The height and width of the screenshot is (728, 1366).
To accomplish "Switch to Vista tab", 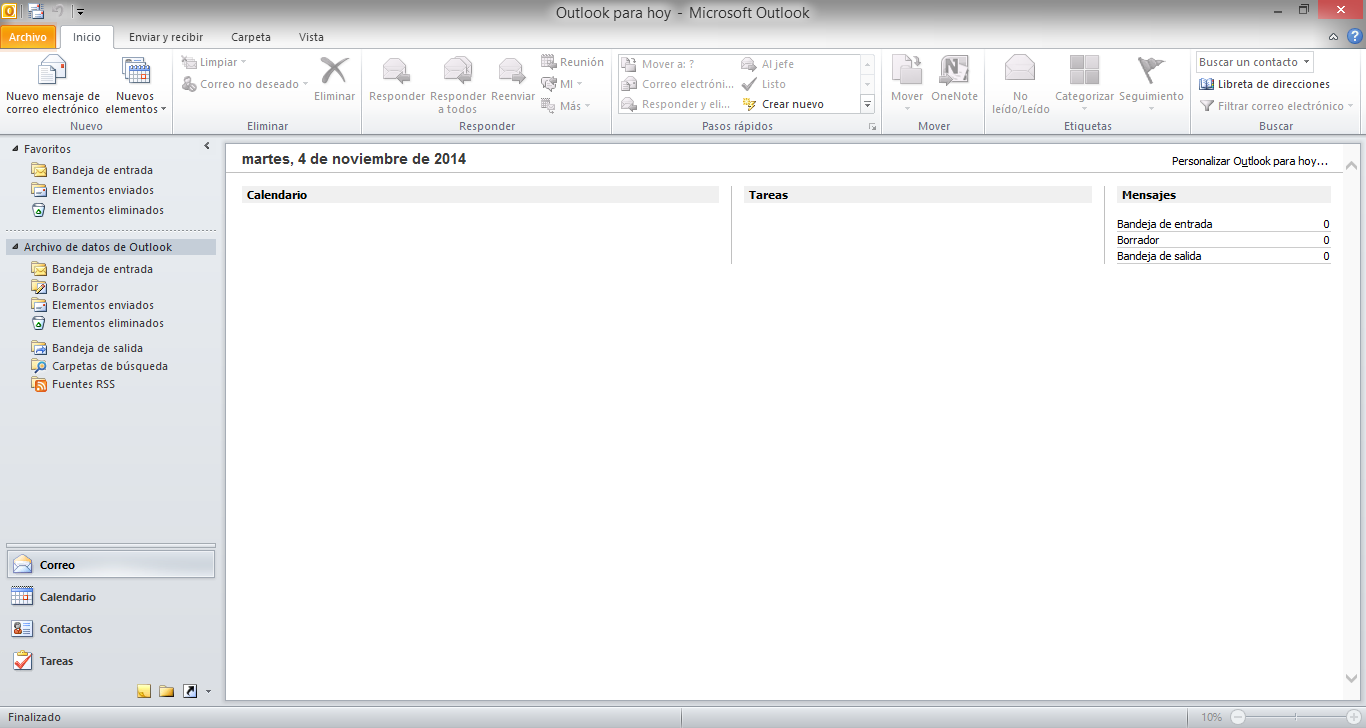I will click(311, 37).
